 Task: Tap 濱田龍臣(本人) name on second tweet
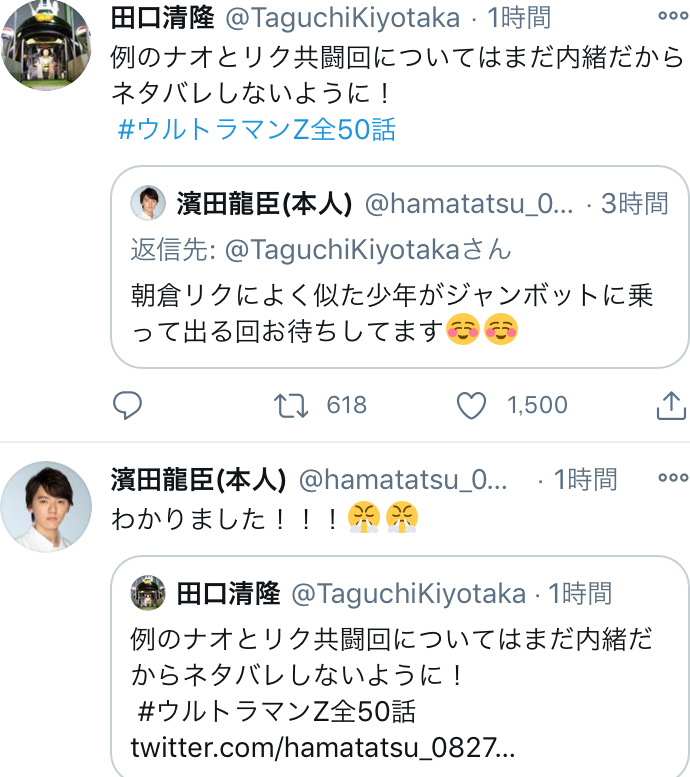click(199, 479)
